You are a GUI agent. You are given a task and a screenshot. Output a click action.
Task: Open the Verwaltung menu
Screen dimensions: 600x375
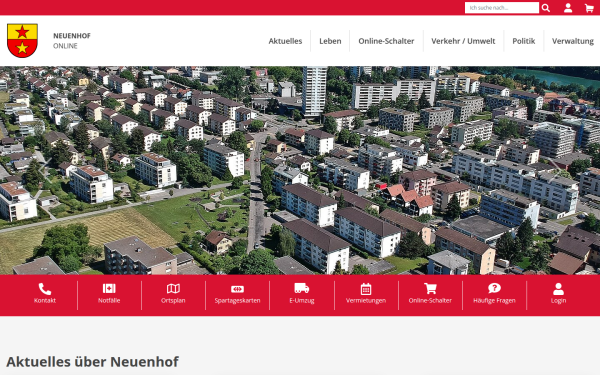(572, 41)
